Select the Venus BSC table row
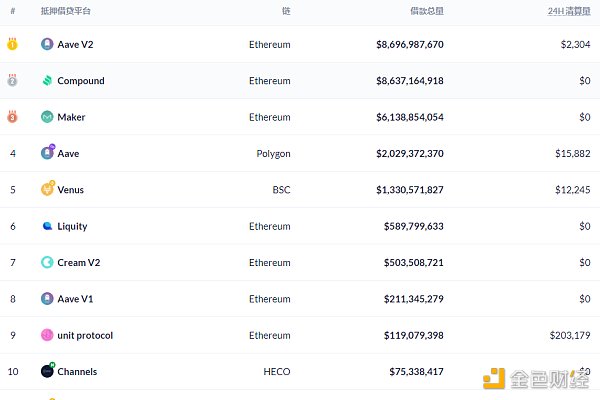 (300, 189)
